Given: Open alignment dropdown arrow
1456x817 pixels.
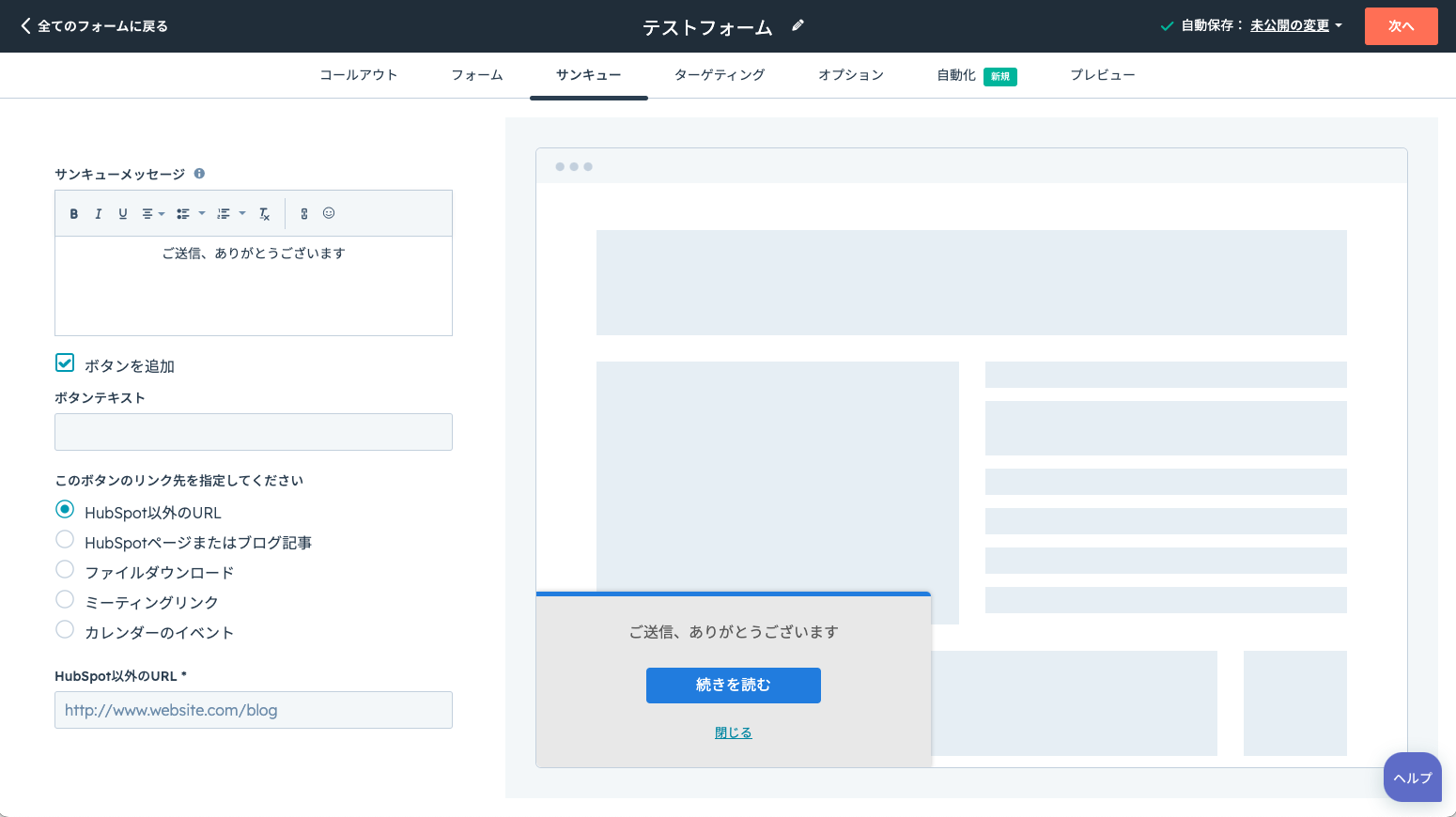Looking at the screenshot, I should coord(162,214).
